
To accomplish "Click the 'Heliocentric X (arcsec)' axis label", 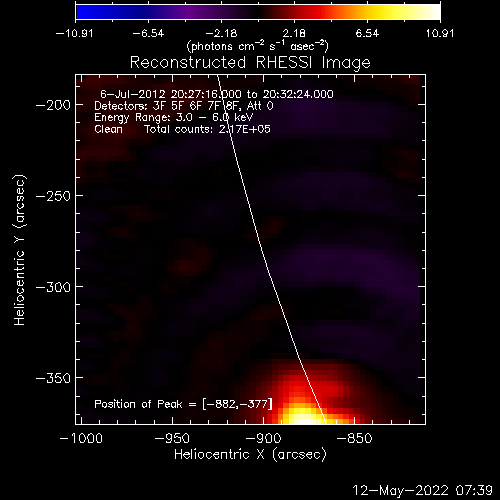I will coord(250,455).
